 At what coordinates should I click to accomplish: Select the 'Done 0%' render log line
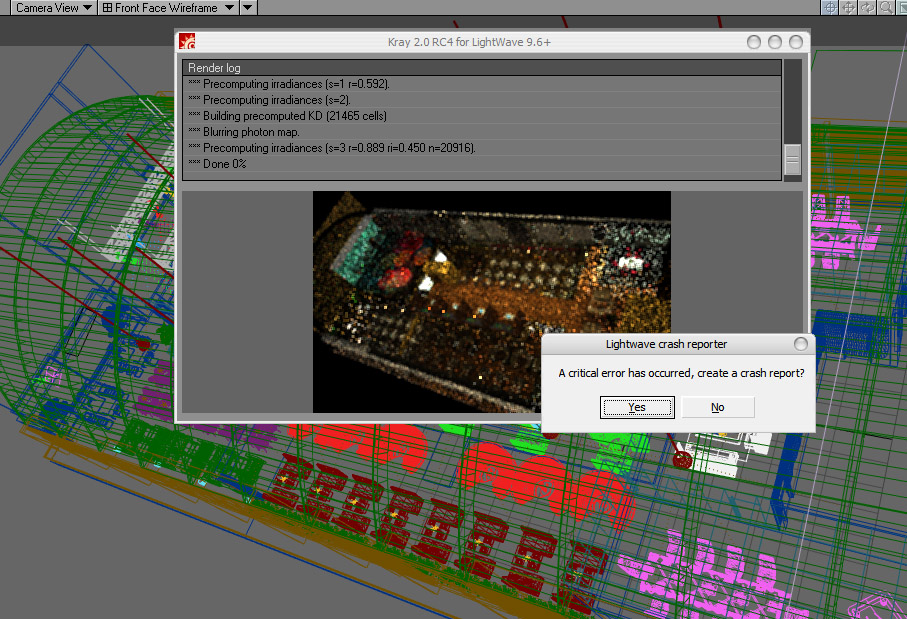(480, 164)
